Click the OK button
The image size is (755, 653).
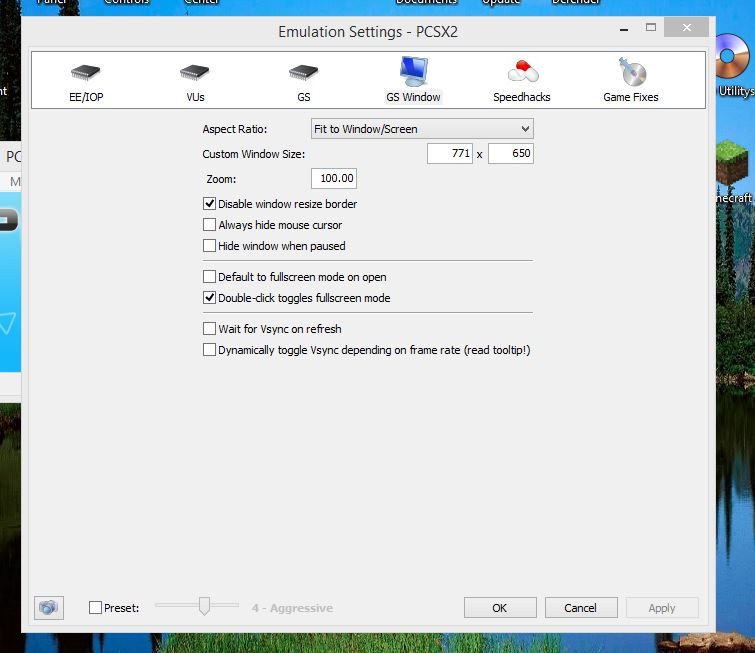click(500, 608)
